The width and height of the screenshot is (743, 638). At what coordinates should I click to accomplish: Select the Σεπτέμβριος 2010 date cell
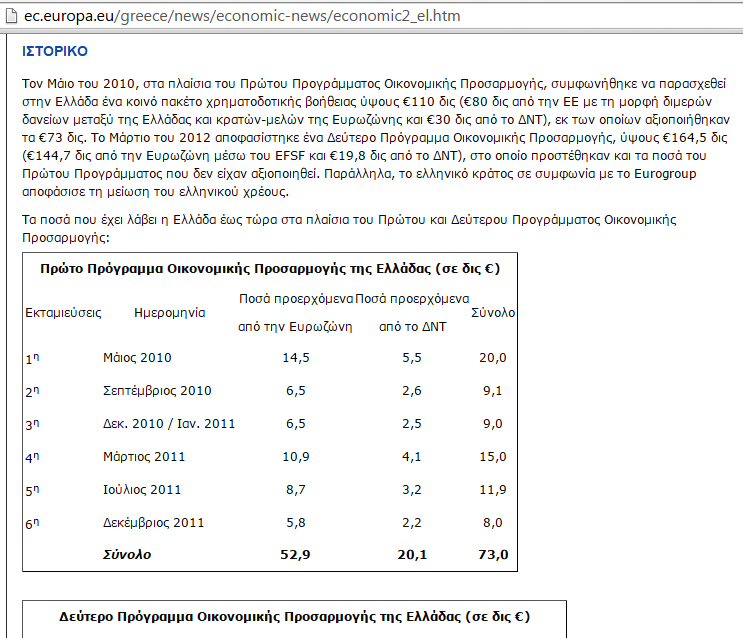(x=157, y=391)
